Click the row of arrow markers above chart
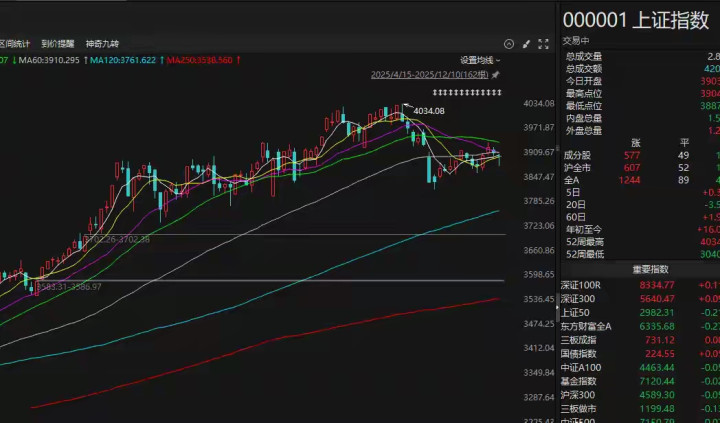 coord(467,93)
